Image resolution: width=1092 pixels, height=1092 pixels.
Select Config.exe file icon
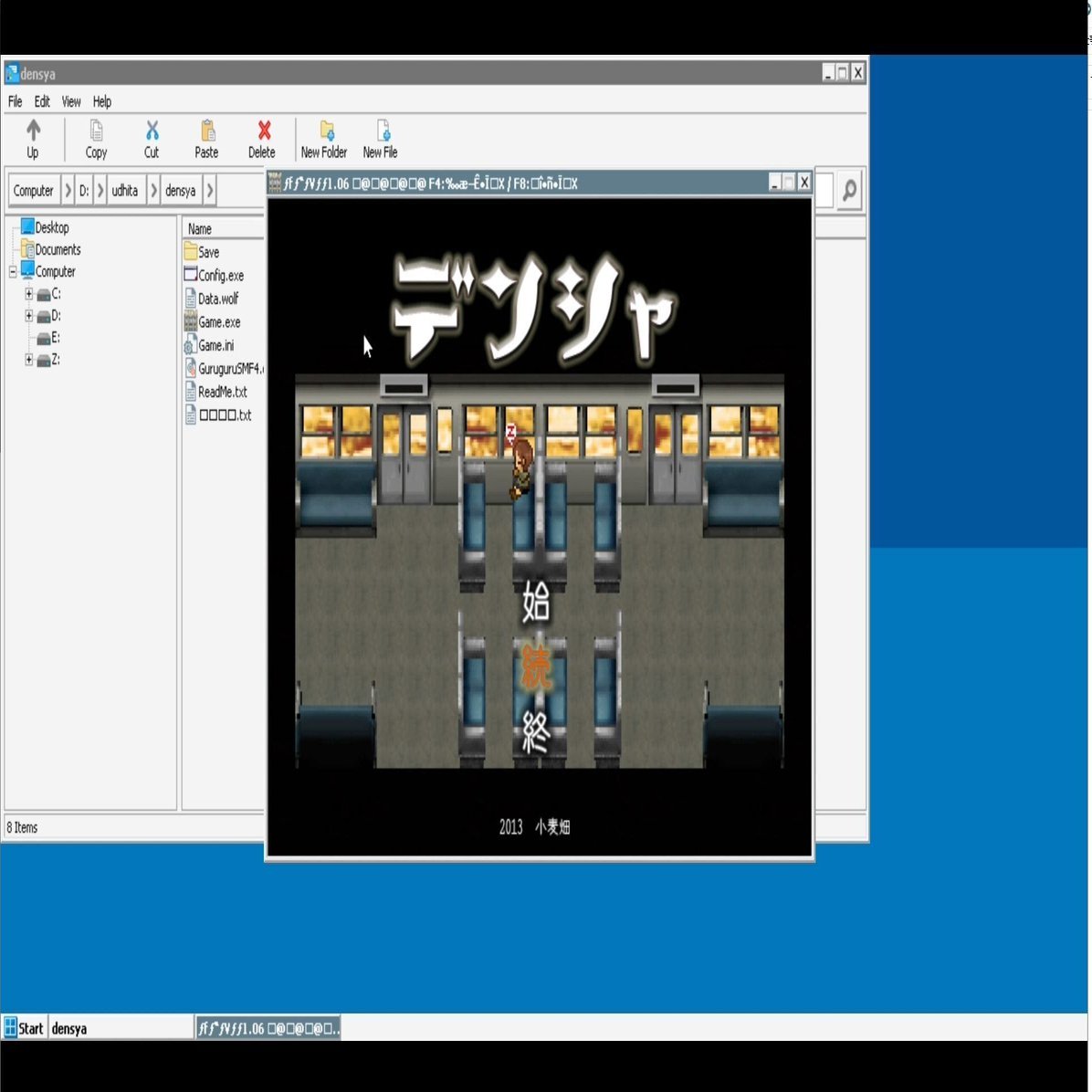coord(190,275)
